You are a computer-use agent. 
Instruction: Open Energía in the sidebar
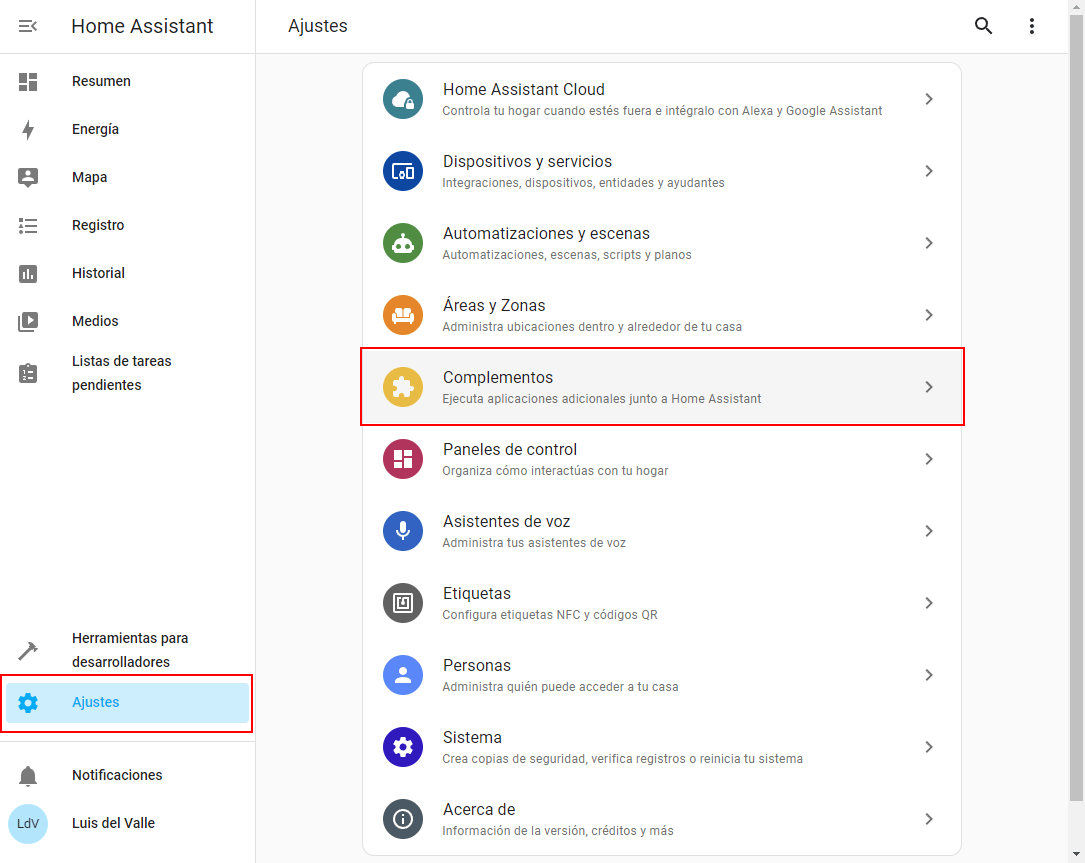click(x=95, y=129)
